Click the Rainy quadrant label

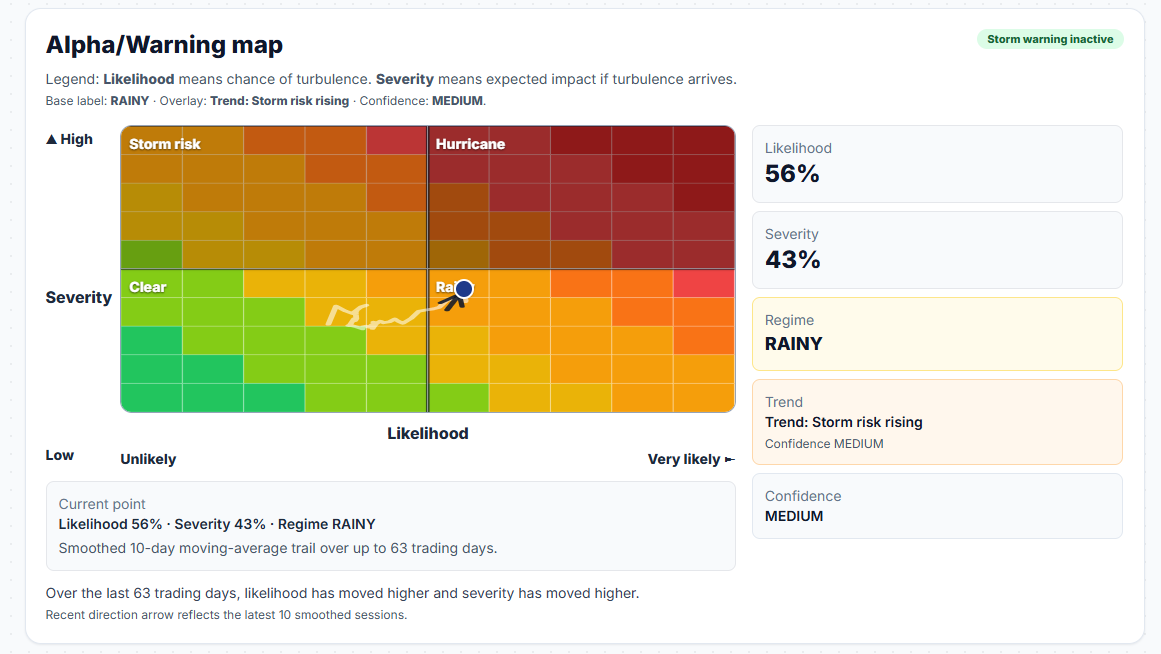[446, 287]
